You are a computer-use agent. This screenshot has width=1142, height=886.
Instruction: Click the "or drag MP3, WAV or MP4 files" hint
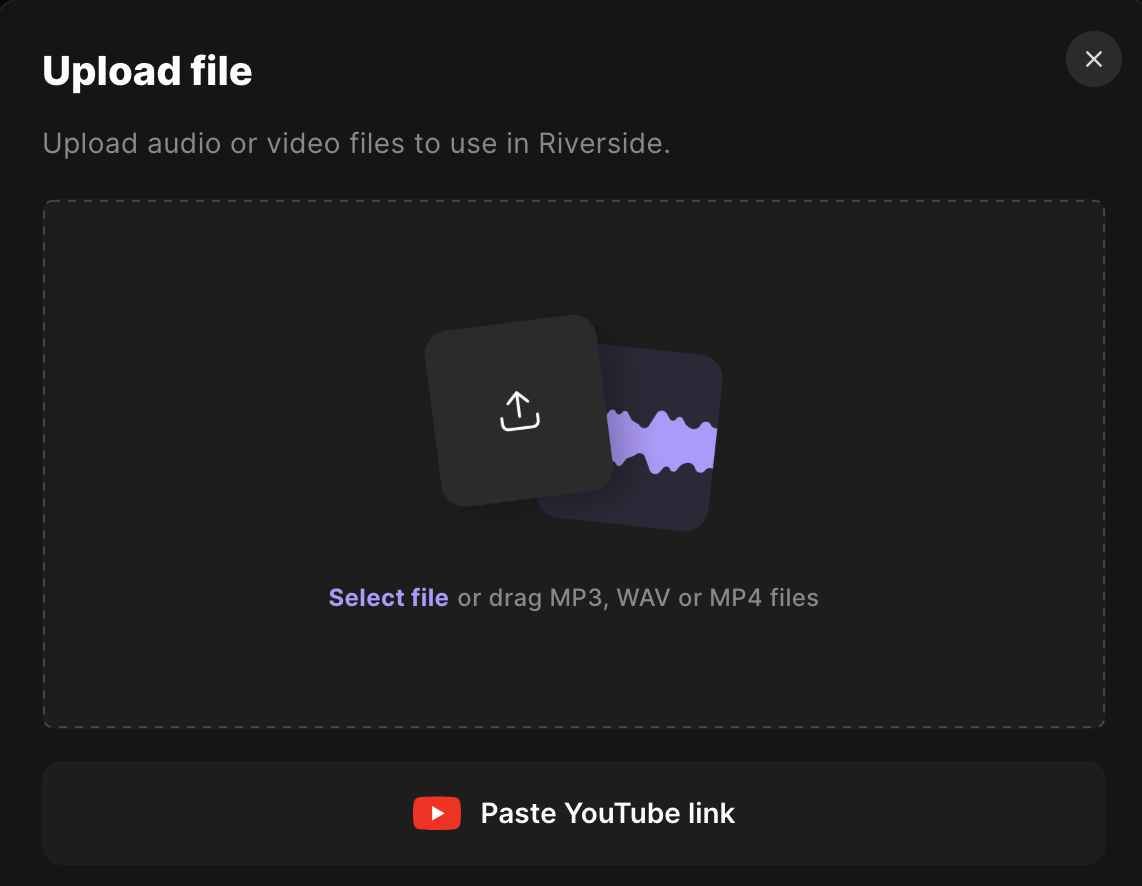click(638, 598)
